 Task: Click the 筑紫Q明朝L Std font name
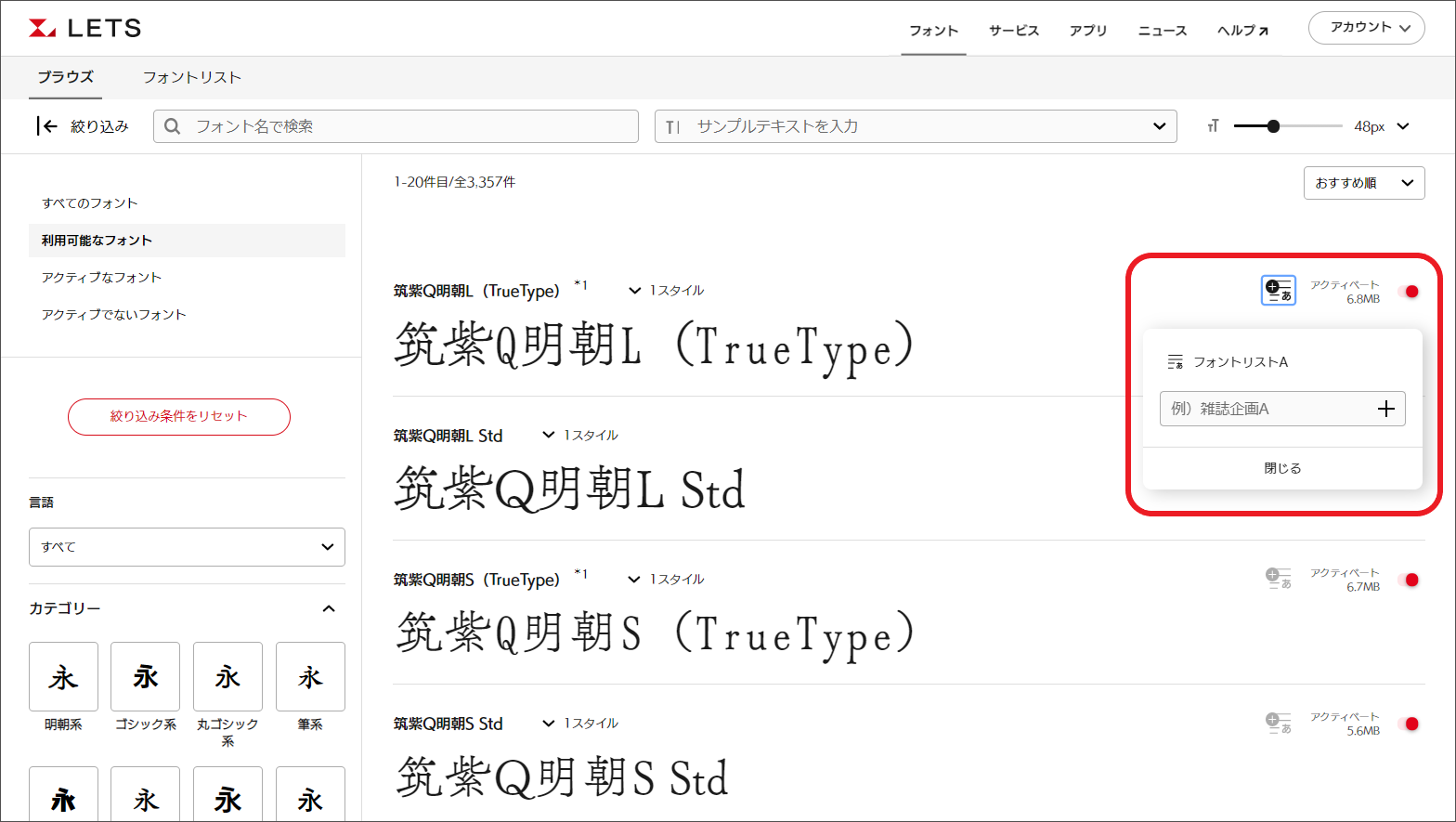tap(448, 436)
